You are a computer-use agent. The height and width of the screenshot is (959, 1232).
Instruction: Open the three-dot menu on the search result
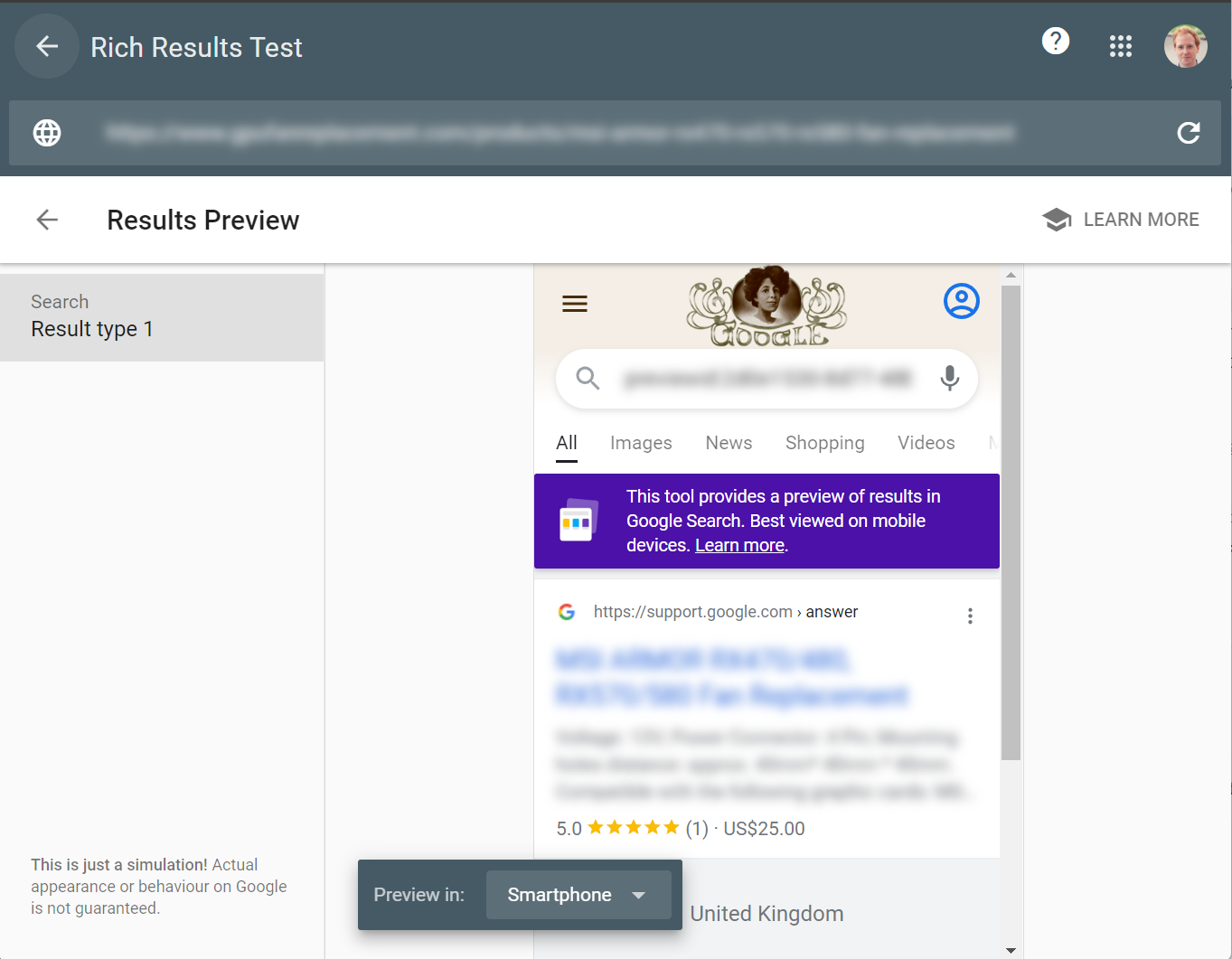[x=970, y=616]
